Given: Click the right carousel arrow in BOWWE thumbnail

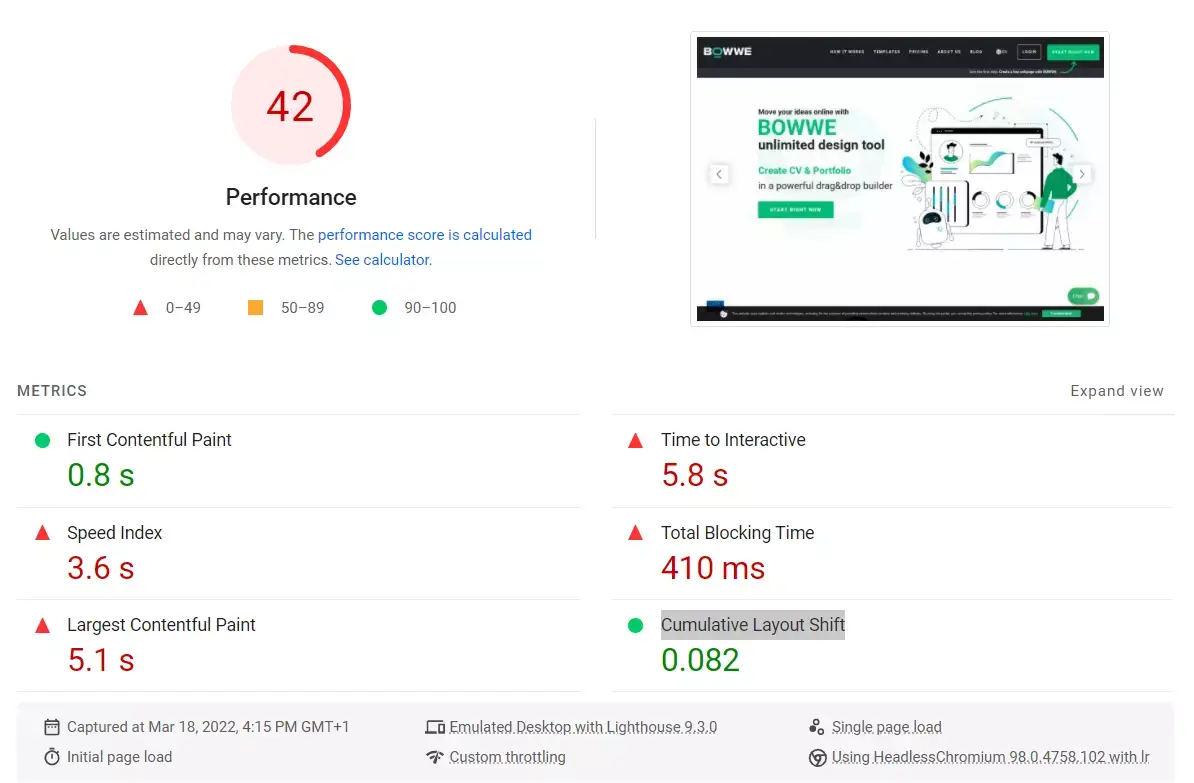Looking at the screenshot, I should tap(1081, 174).
